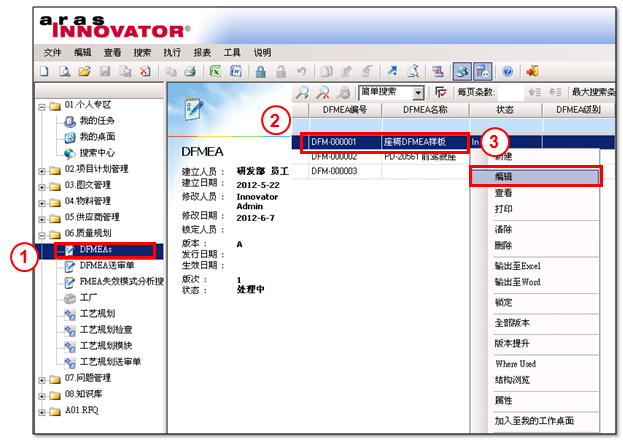
Task: Click the building layout toggle icon
Action: click(482, 72)
